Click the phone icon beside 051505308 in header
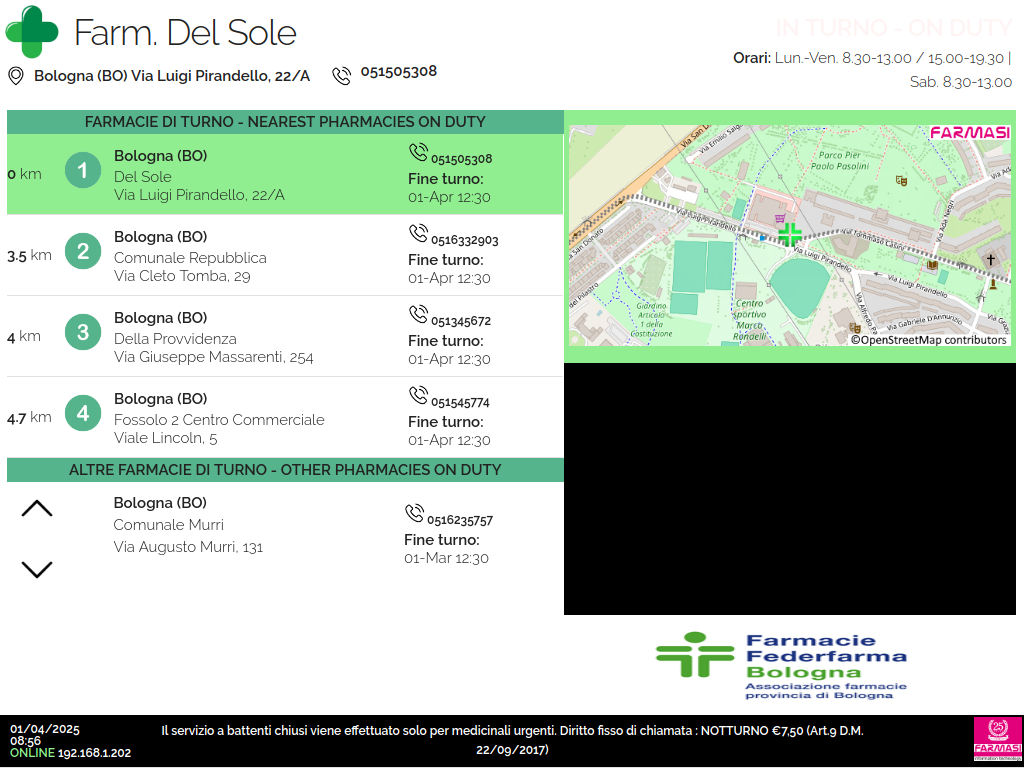The width and height of the screenshot is (1024, 768). click(342, 75)
